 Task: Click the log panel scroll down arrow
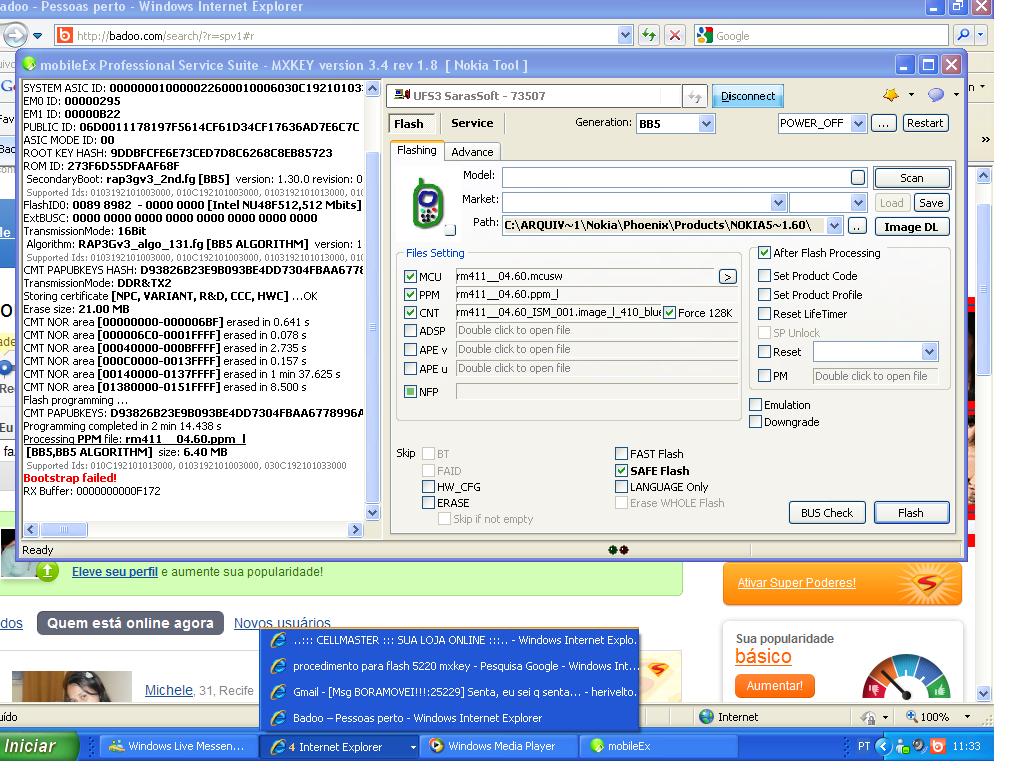coord(372,513)
